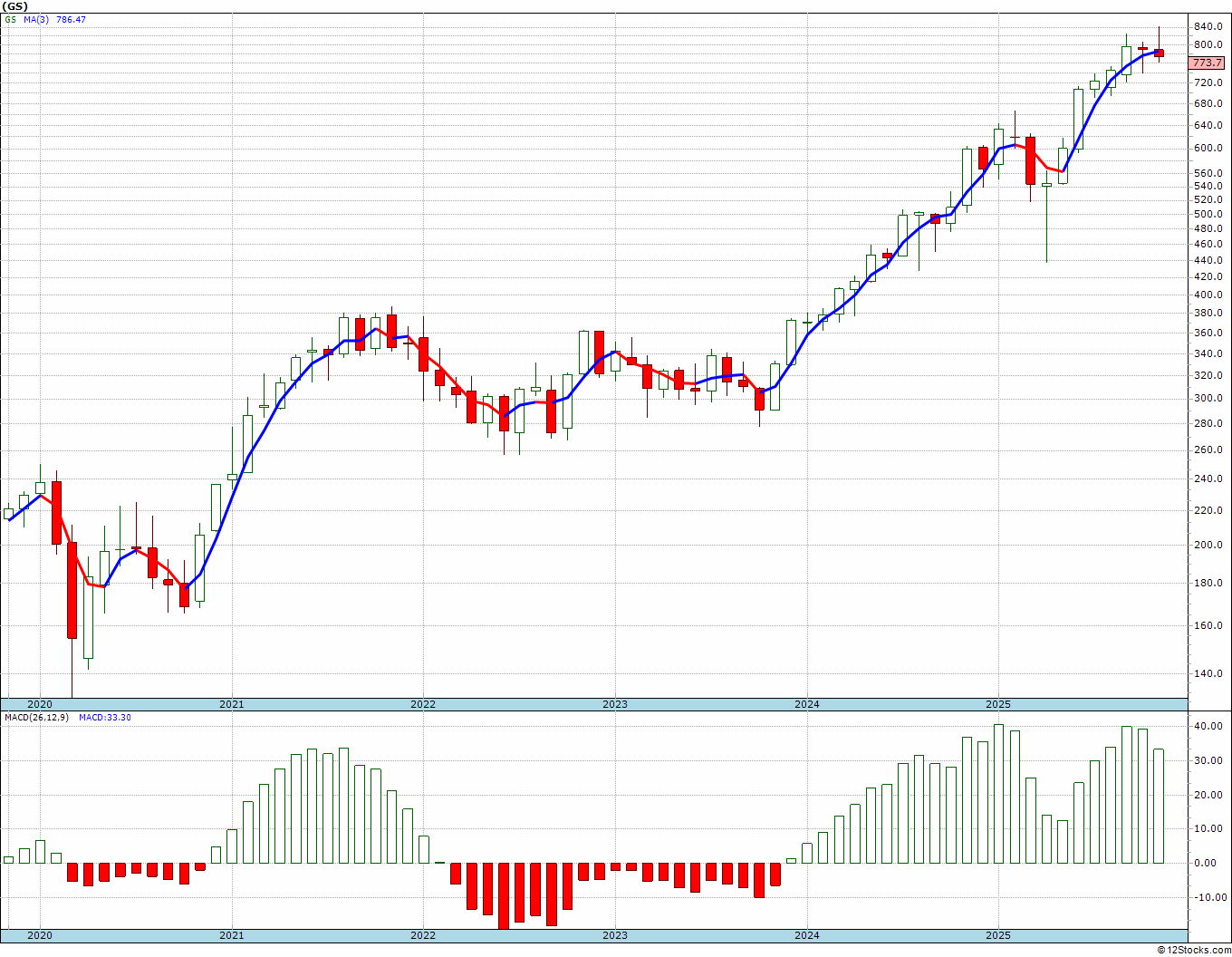
Task: Click the (GS) ticker title
Action: [x=14, y=6]
